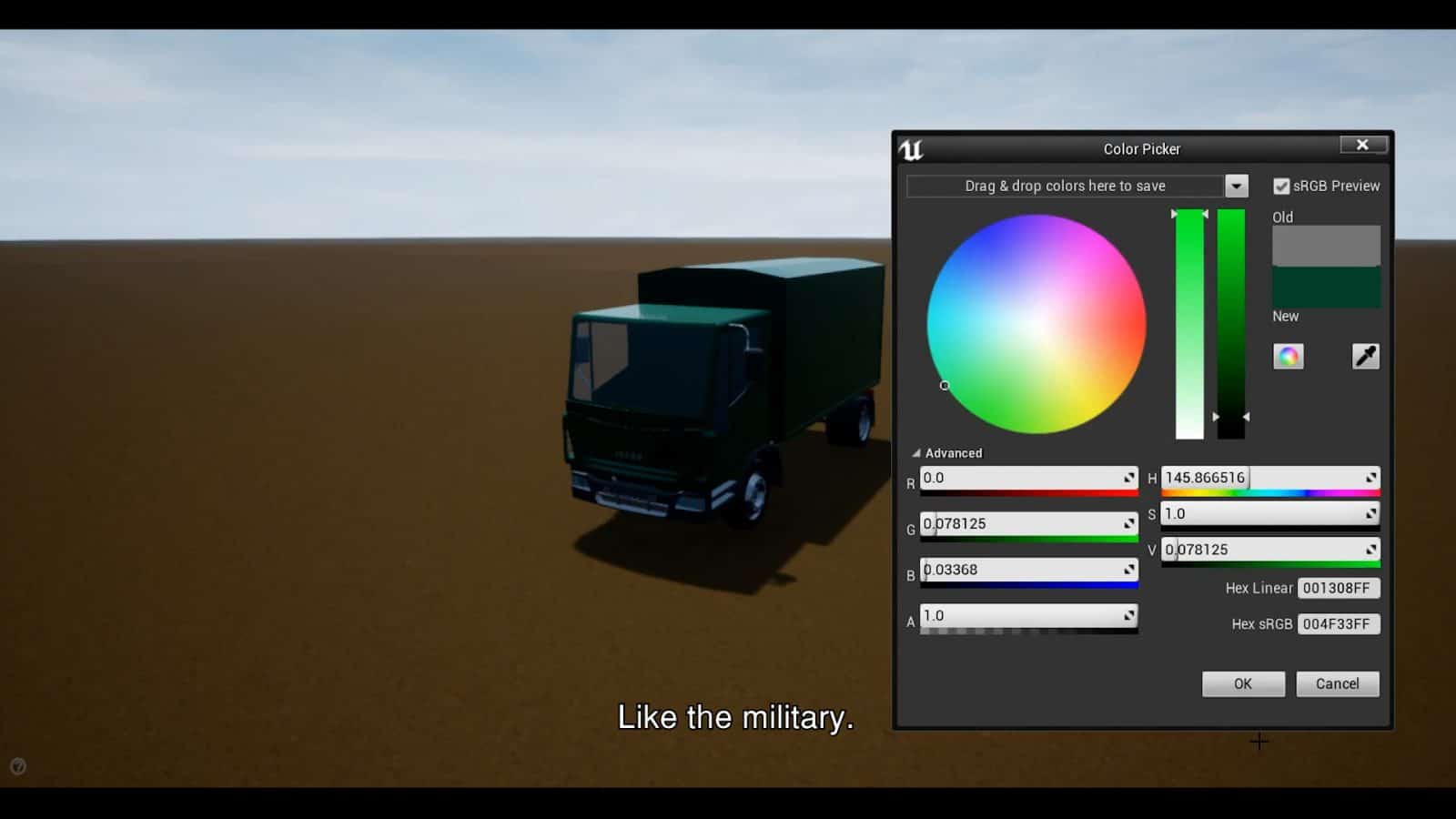Toggle the sRGB Preview checkbox
1456x819 pixels.
(1281, 186)
